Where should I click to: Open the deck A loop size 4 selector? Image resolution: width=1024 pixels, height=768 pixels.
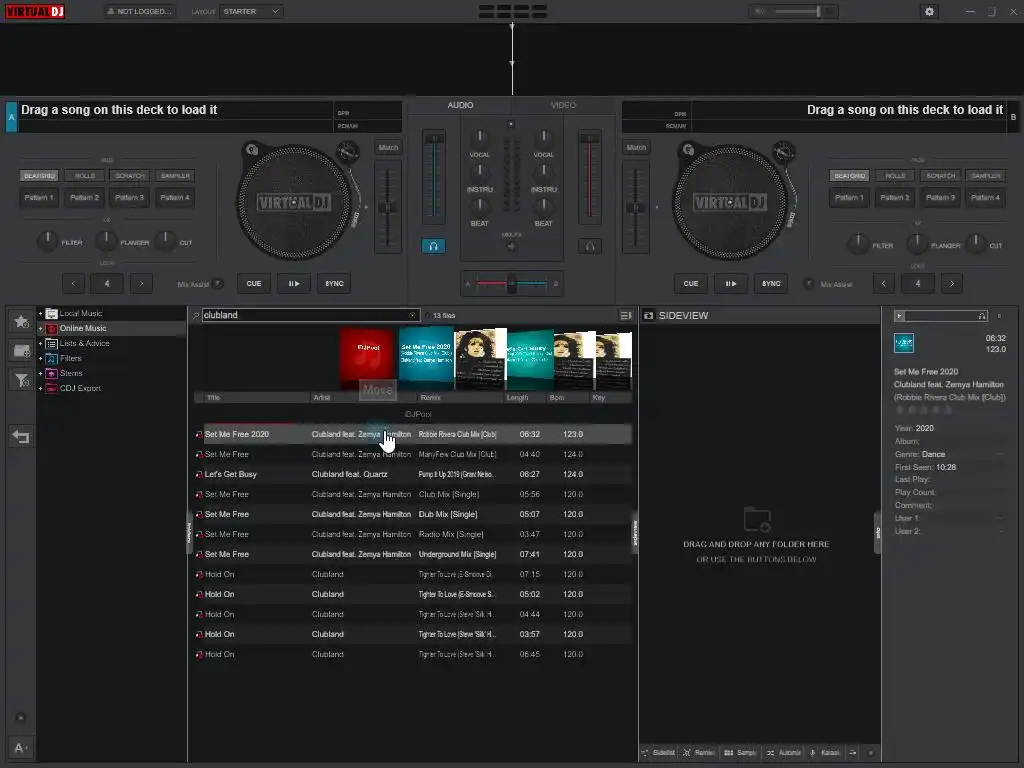[107, 283]
